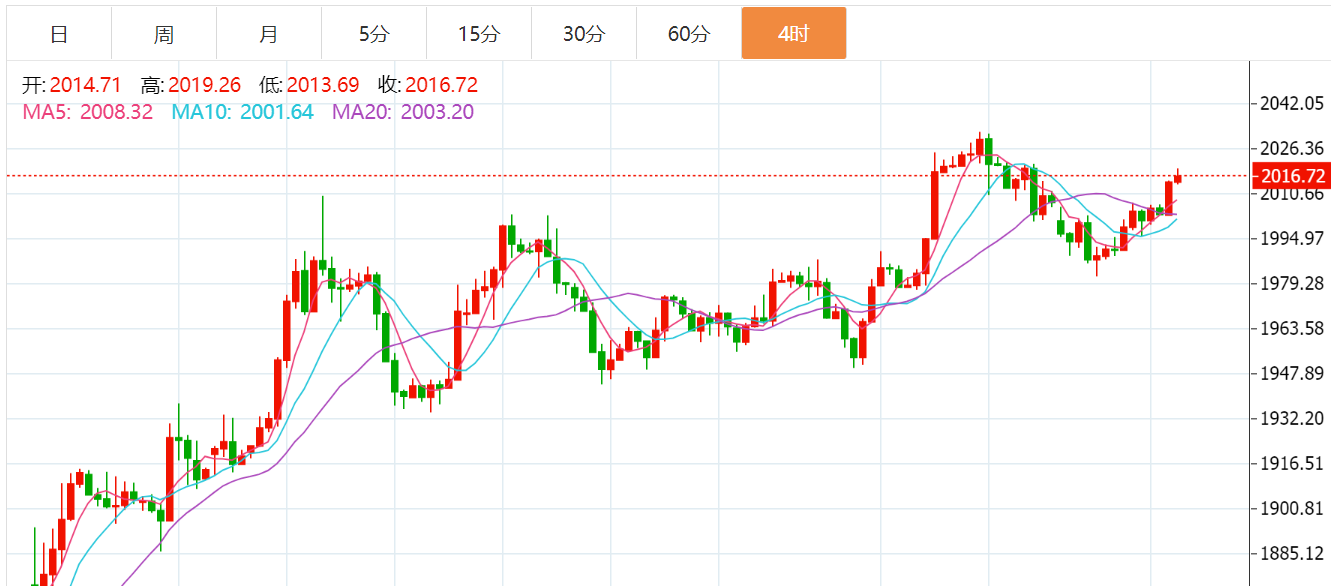Click the MA10: 2001.64 indicator label
Screen dimensions: 1331x586
[243, 112]
